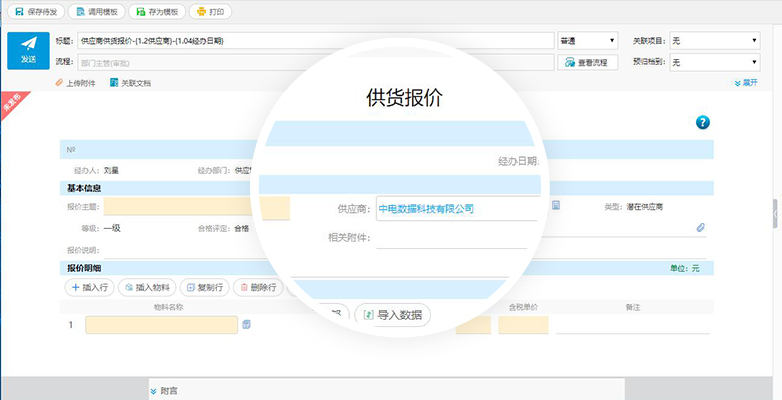Expand the 附言 remarks section

[x=163, y=389]
